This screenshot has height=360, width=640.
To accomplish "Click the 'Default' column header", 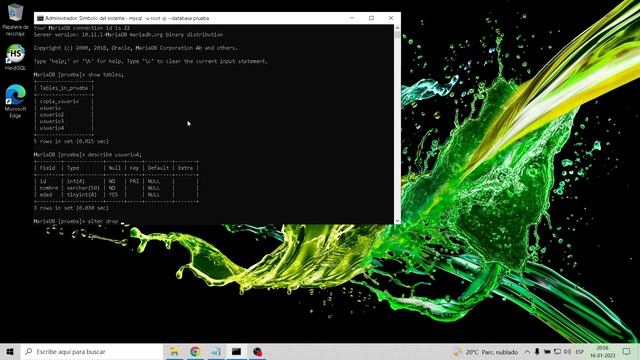I will point(158,168).
